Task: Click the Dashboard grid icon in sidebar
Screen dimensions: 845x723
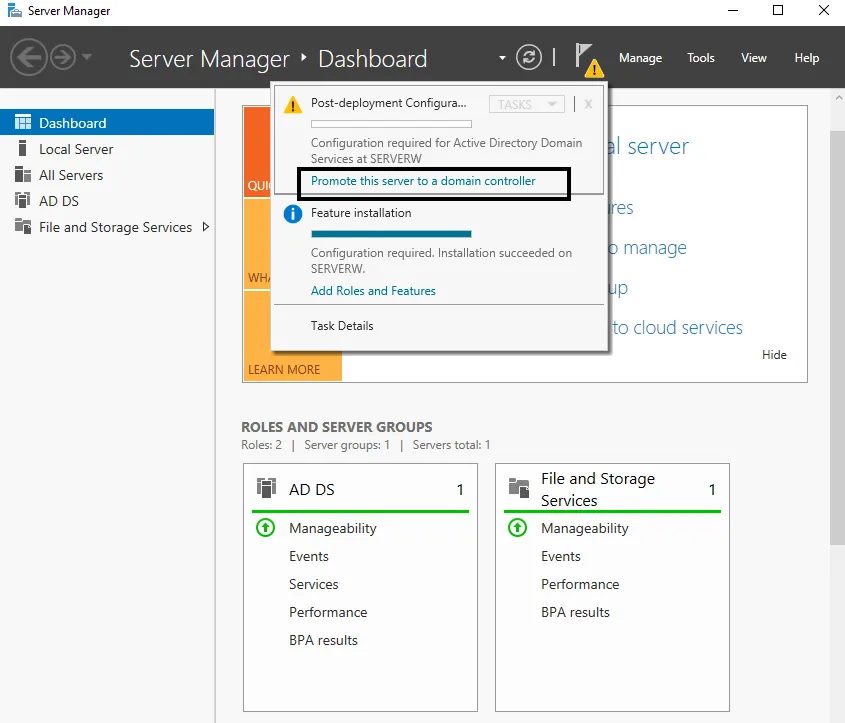Action: (23, 122)
